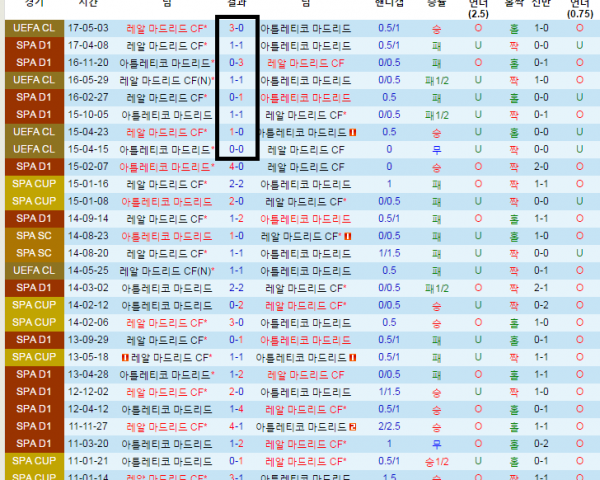Open home team 아틀레티코 마드리드 in 16-11-20 row

coord(166,63)
